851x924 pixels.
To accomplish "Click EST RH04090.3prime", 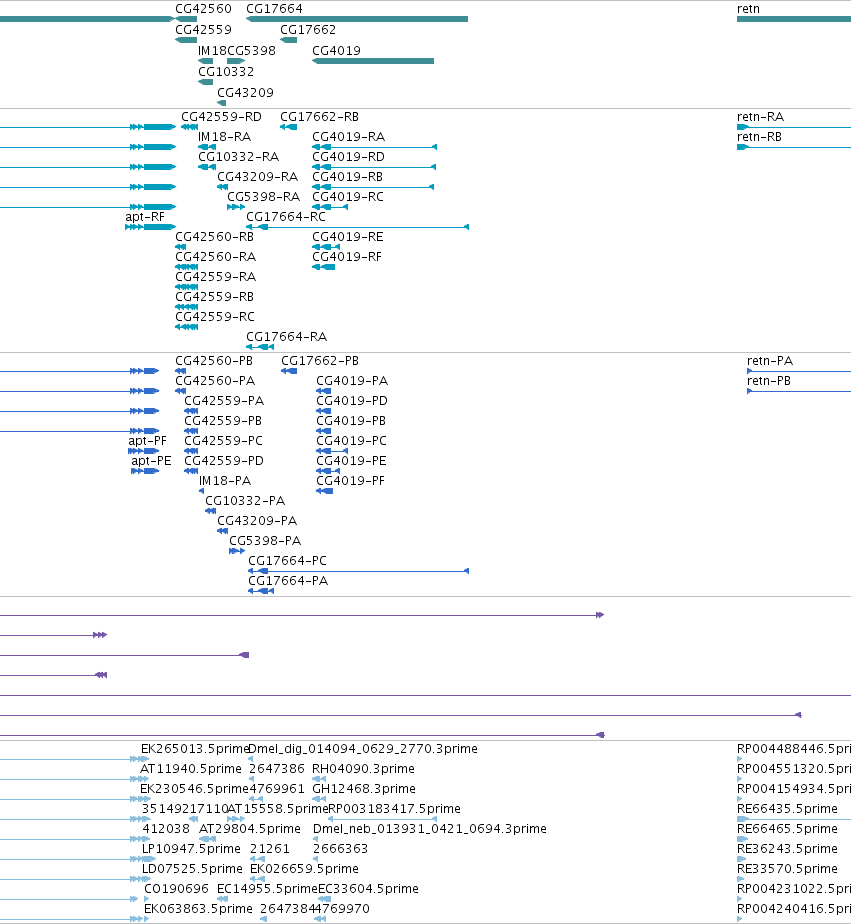I will pyautogui.click(x=363, y=769).
